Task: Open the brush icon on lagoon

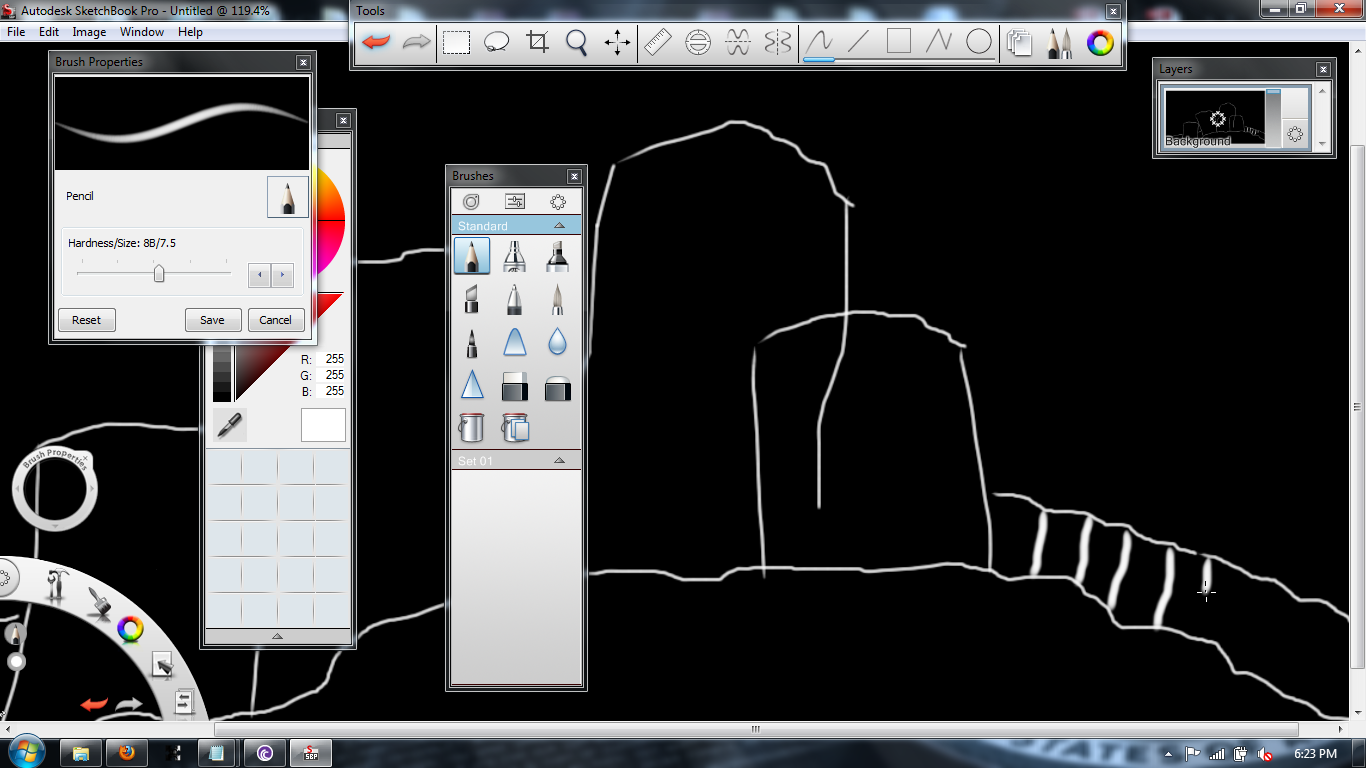Action: pos(97,603)
